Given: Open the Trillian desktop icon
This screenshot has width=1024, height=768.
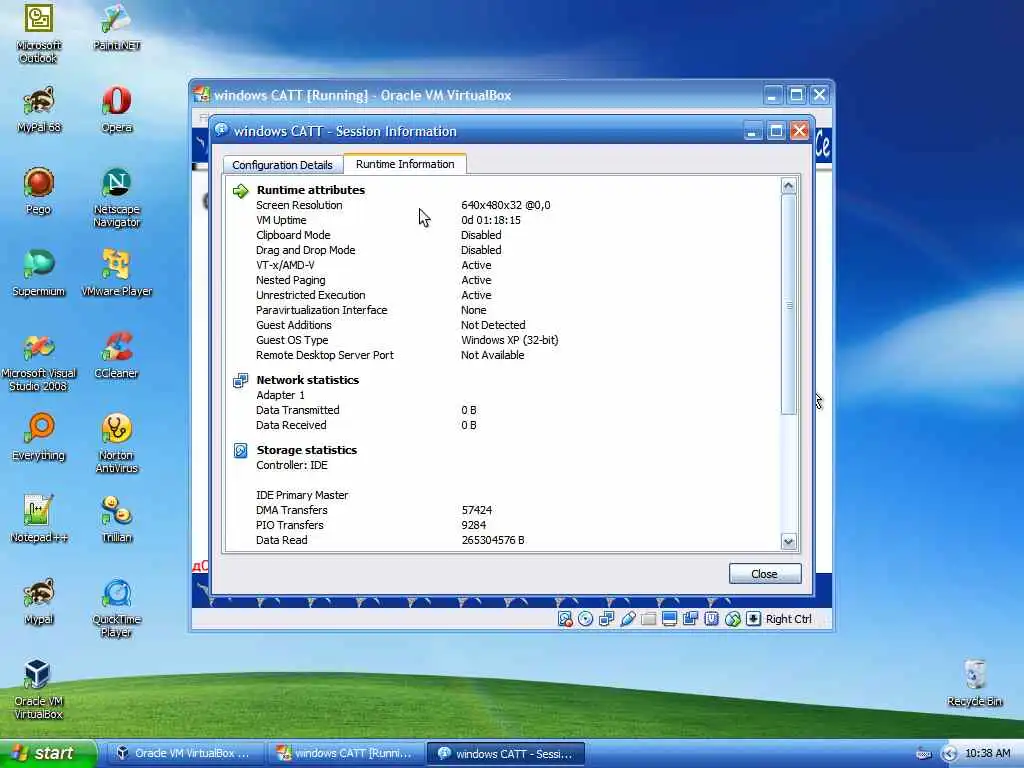Looking at the screenshot, I should click(116, 520).
